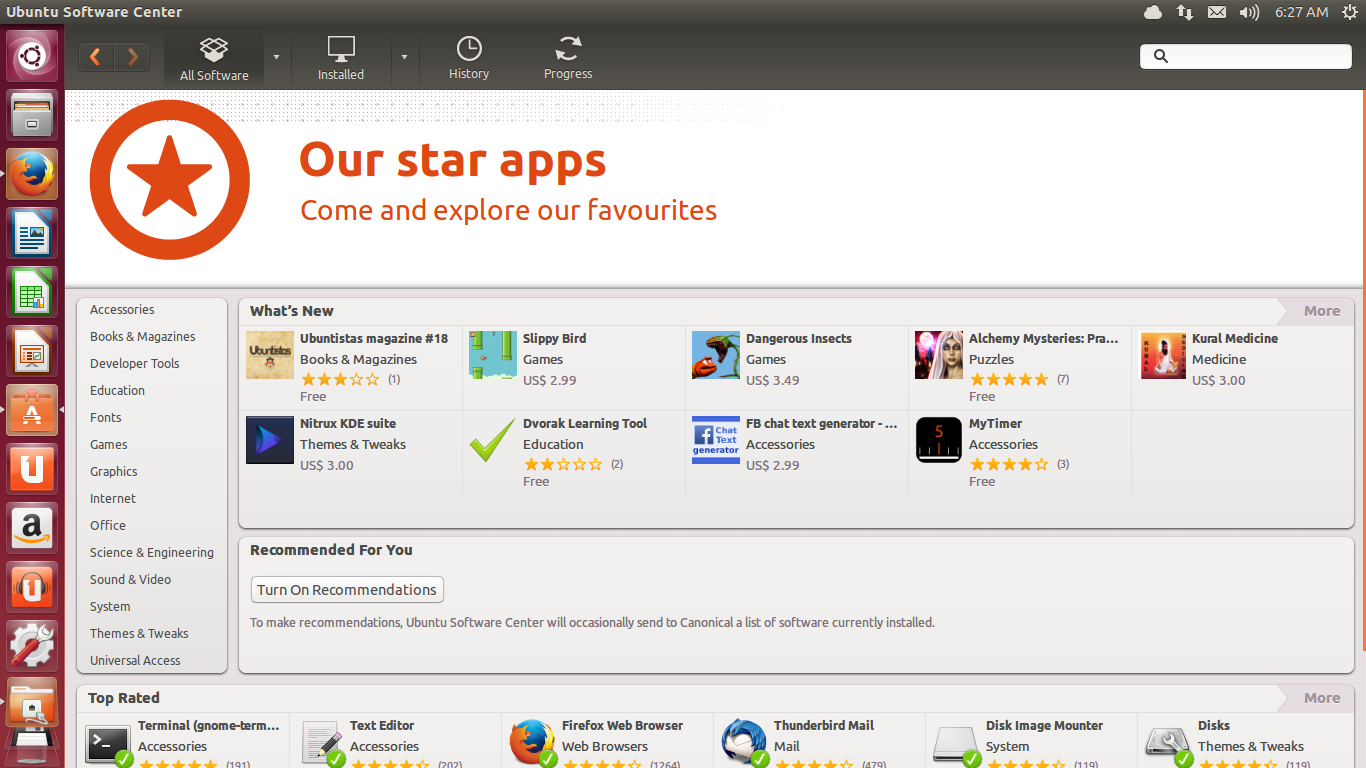Open the Progress view
The width and height of the screenshot is (1366, 768).
click(x=568, y=58)
